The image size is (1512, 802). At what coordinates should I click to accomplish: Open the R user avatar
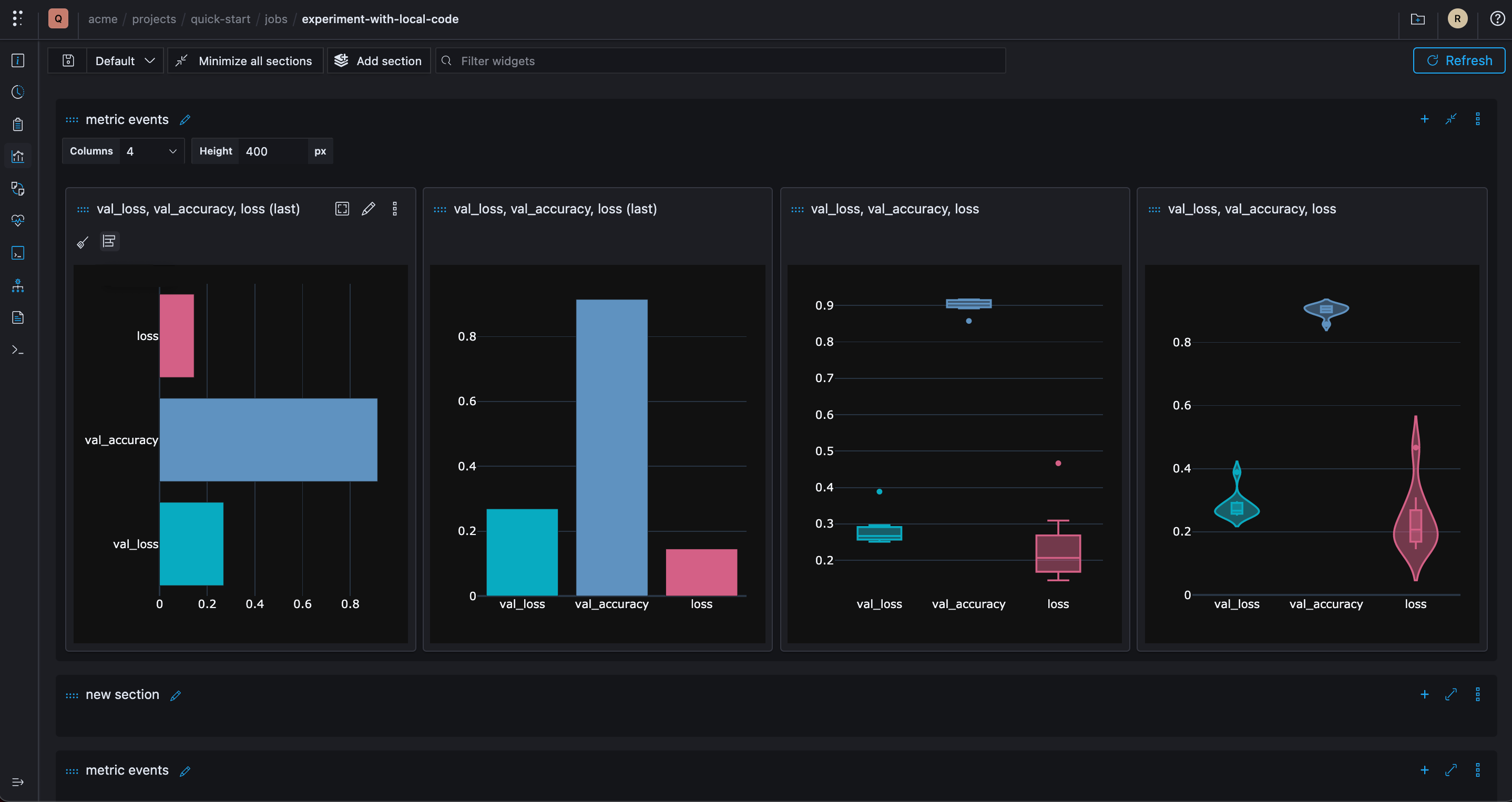1457,19
